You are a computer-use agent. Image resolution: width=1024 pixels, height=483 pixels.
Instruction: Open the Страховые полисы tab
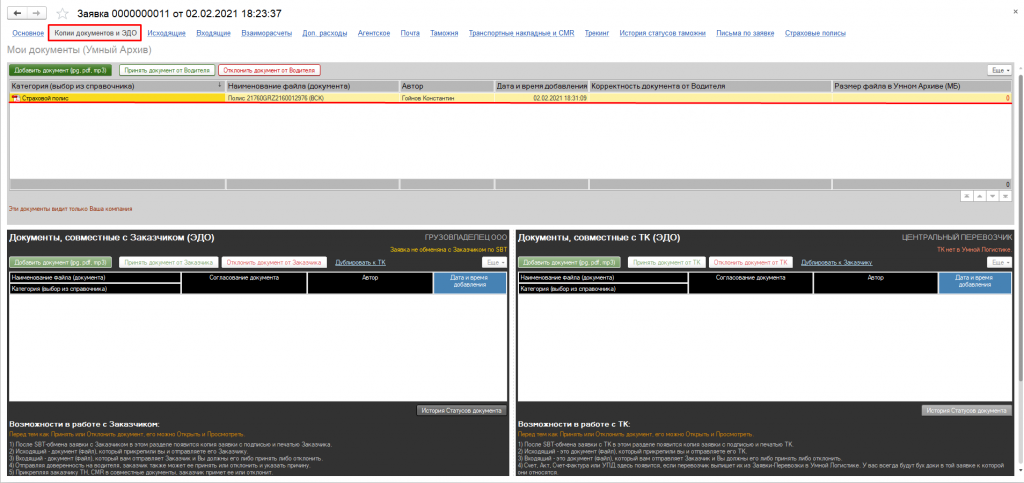pyautogui.click(x=815, y=33)
